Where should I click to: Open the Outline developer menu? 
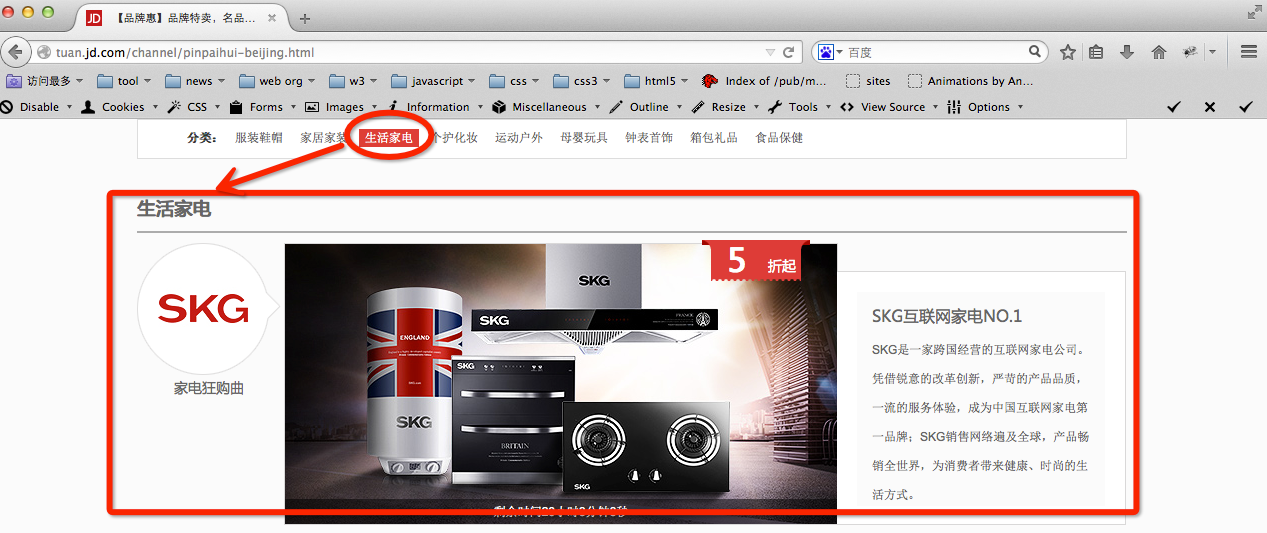[x=644, y=107]
